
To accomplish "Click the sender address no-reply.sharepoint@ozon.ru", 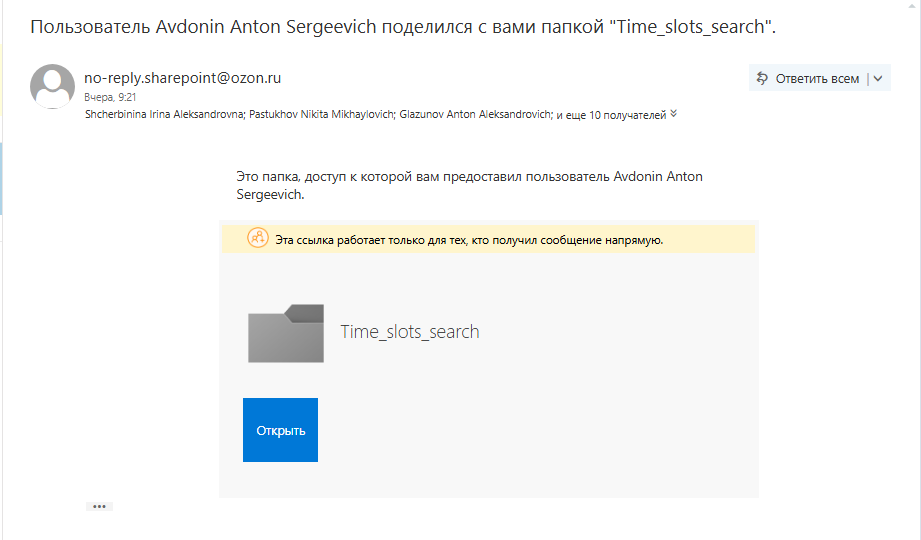I will [182, 78].
